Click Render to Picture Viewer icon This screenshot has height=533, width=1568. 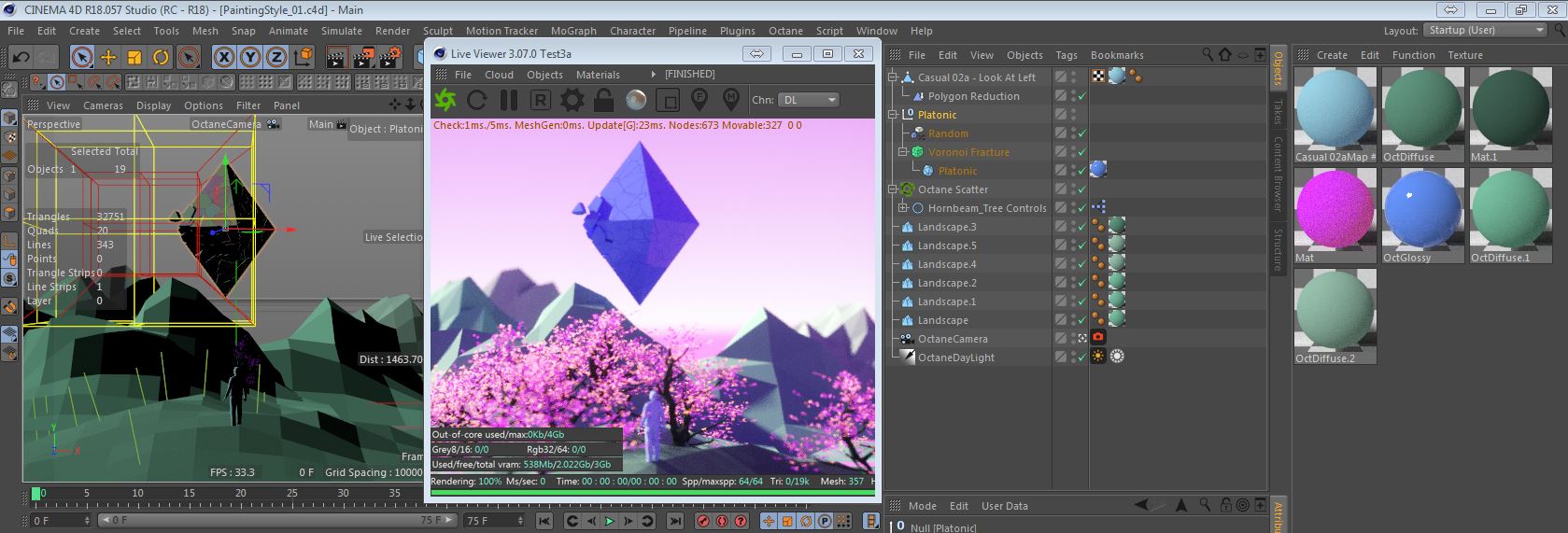363,57
